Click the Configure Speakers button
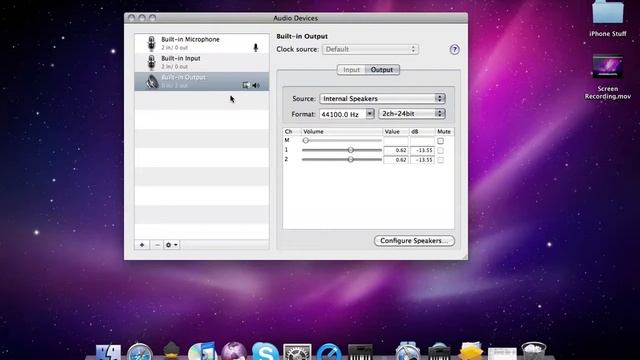 [414, 241]
